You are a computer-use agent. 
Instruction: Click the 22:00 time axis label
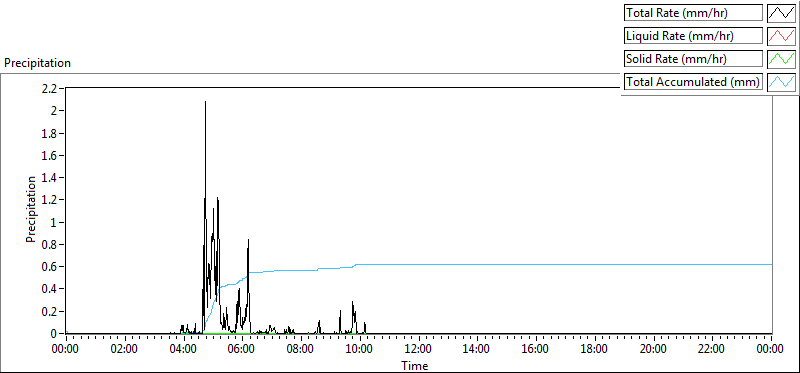coord(712,349)
